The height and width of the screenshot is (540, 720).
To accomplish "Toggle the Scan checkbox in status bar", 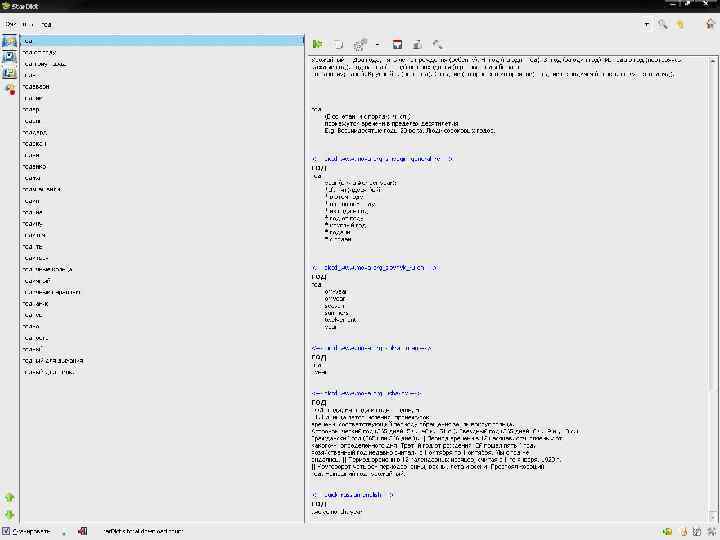I will tap(6, 531).
